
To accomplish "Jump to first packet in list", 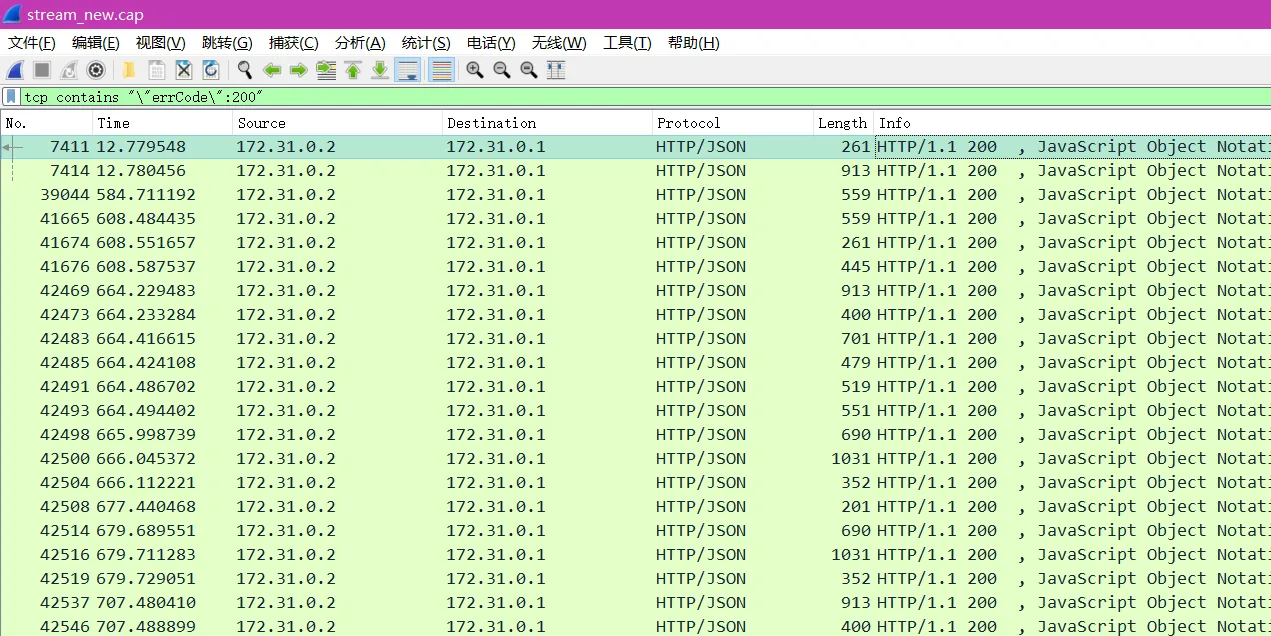I will pos(353,70).
